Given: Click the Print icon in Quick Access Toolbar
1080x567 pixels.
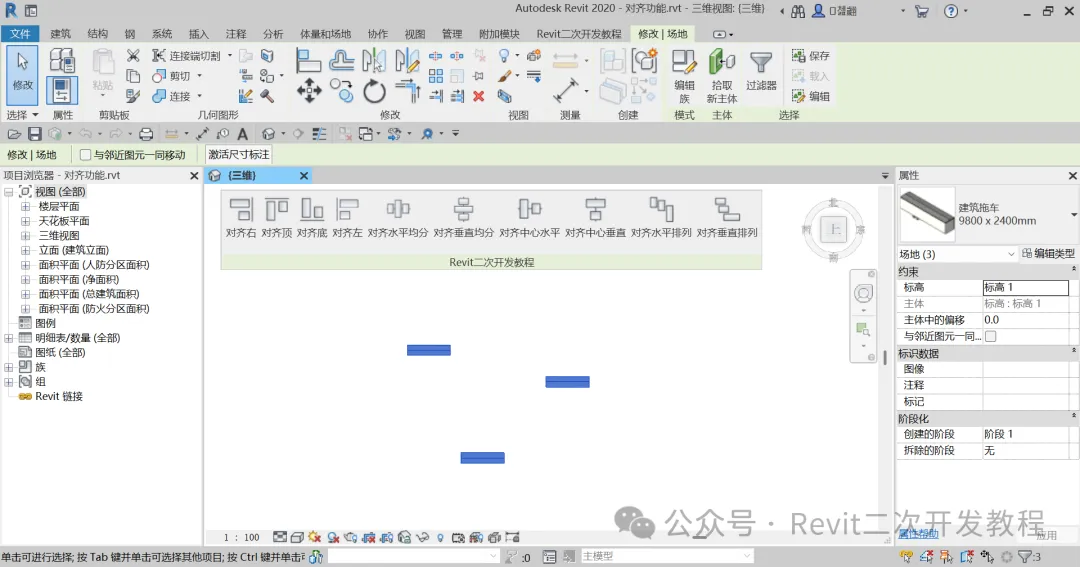Looking at the screenshot, I should pyautogui.click(x=146, y=134).
